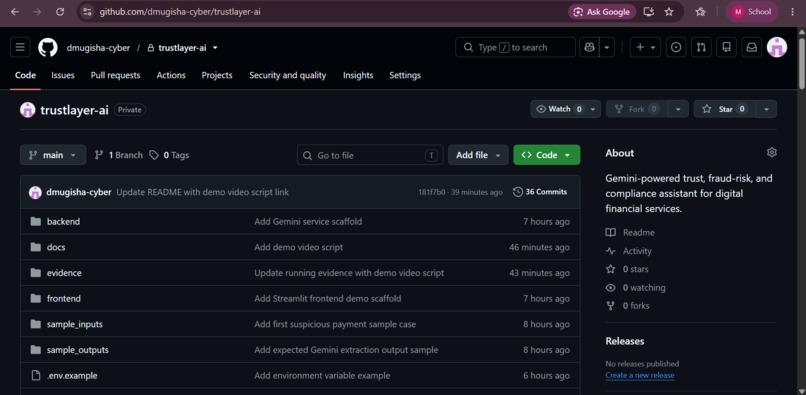Viewport: 806px width, 395px height.
Task: Click the sample_outputs folder icon
Action: coord(35,350)
